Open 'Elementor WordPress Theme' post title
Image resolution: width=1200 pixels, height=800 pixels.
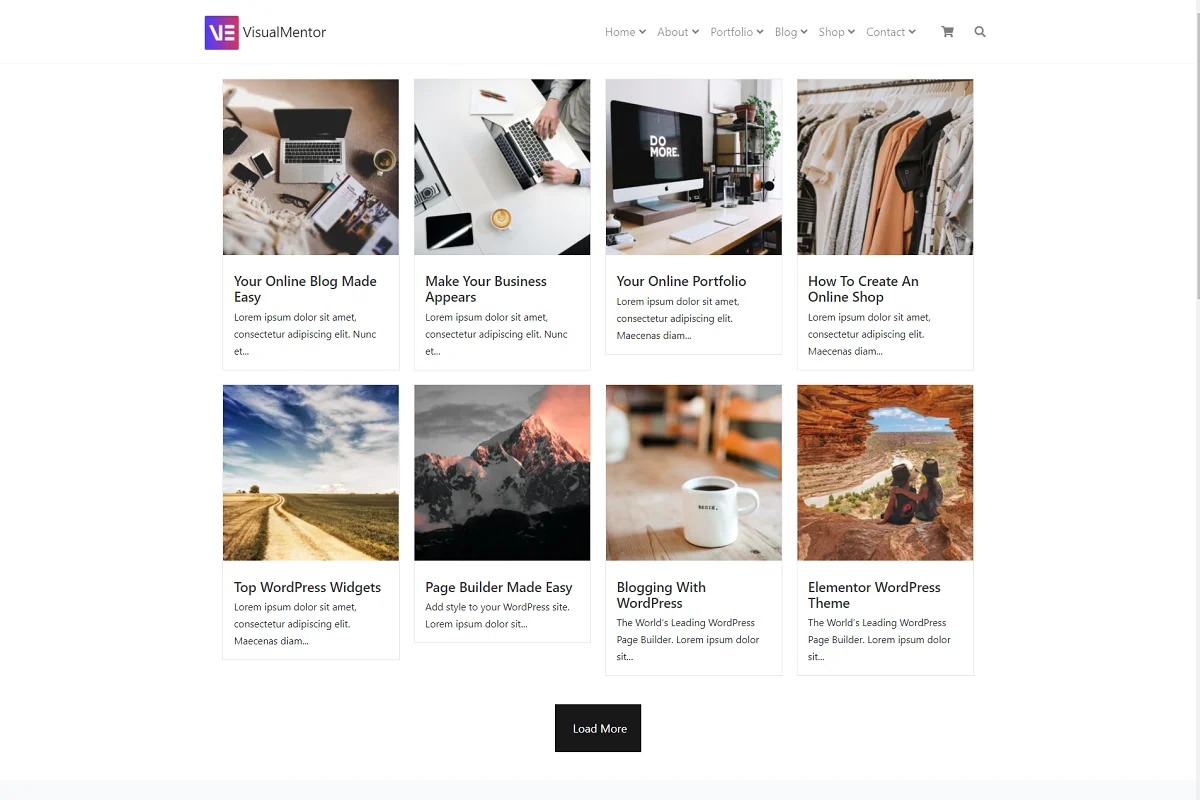[x=874, y=595]
